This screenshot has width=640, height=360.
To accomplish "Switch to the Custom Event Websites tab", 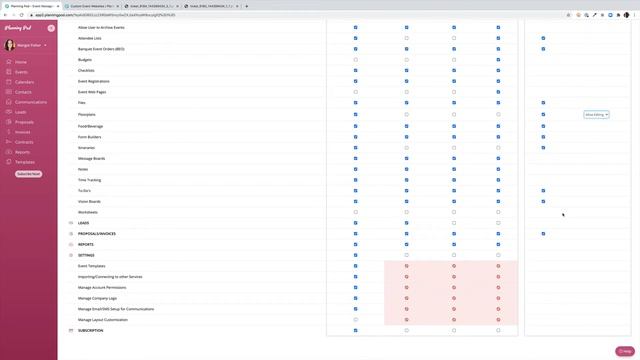I will click(91, 6).
